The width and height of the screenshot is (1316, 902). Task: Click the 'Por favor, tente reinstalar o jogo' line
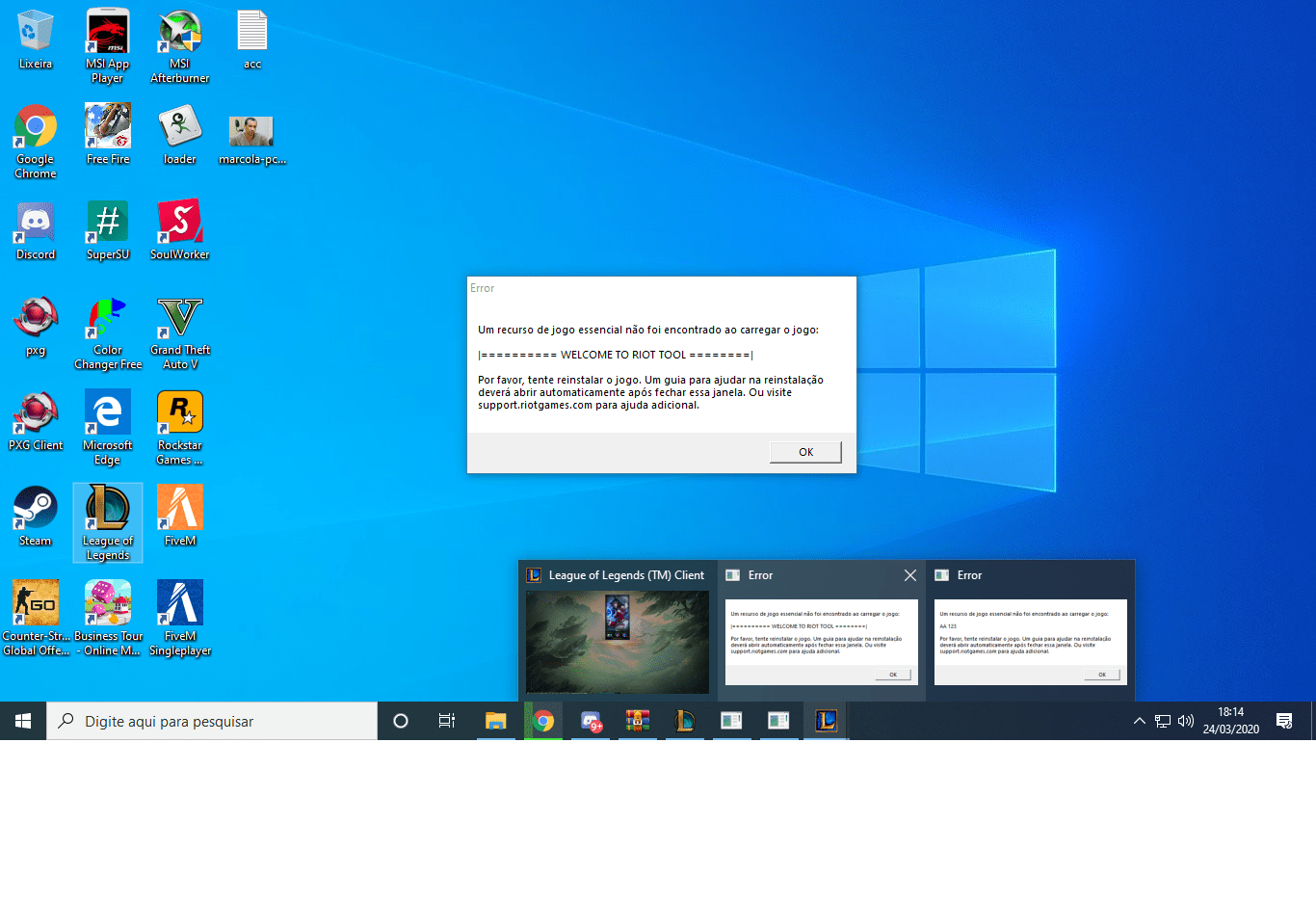[x=651, y=380]
